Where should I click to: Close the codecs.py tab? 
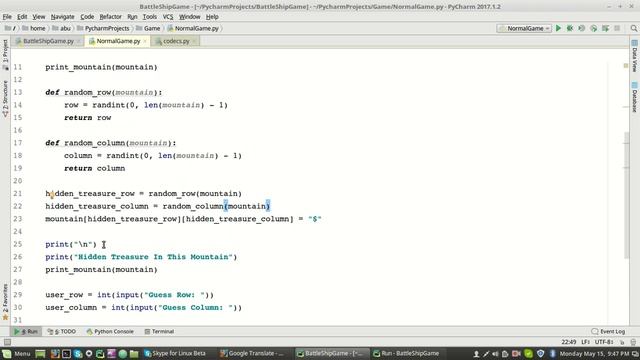(194, 41)
